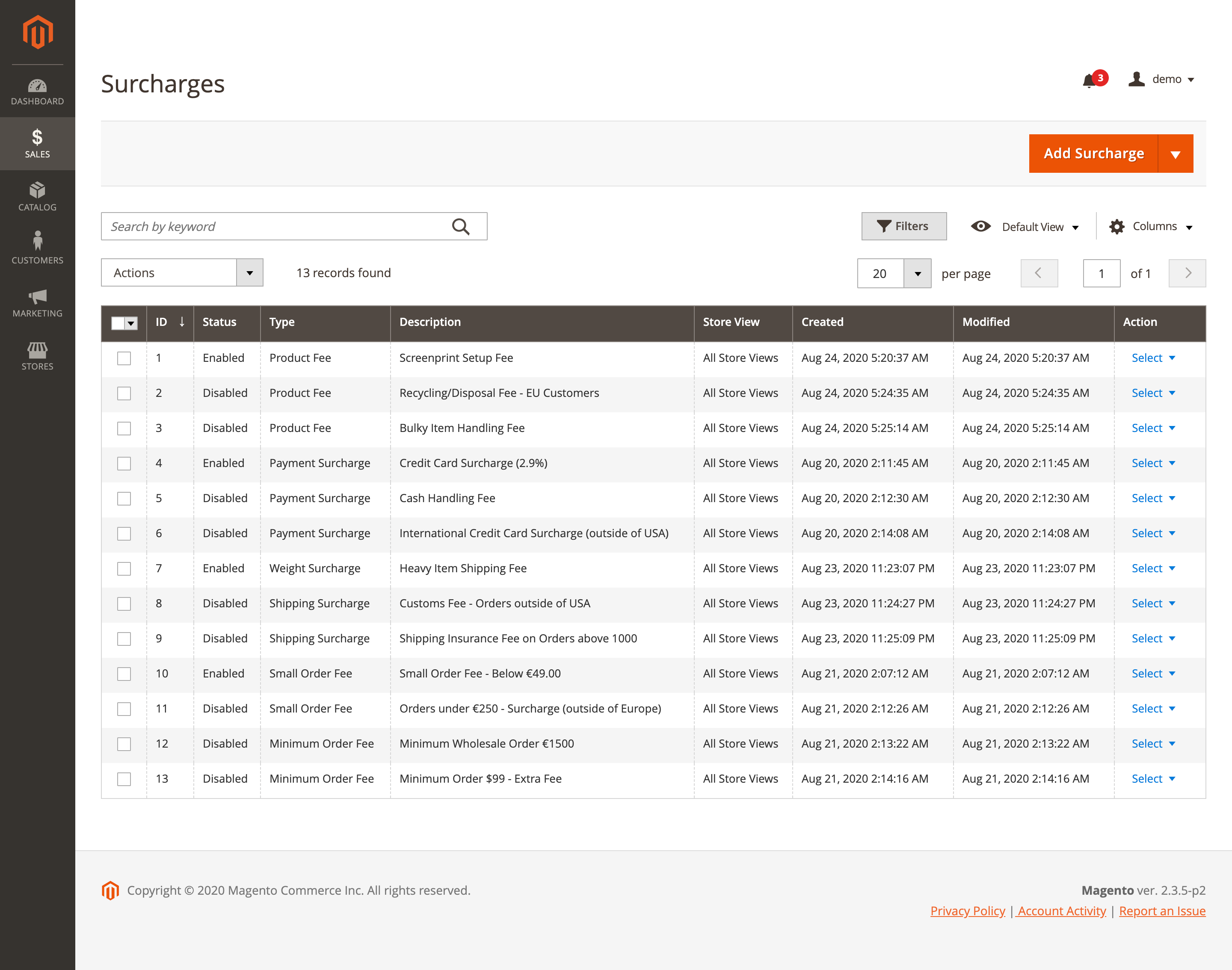Click the Add Surcharge button
1232x970 pixels.
(x=1093, y=154)
